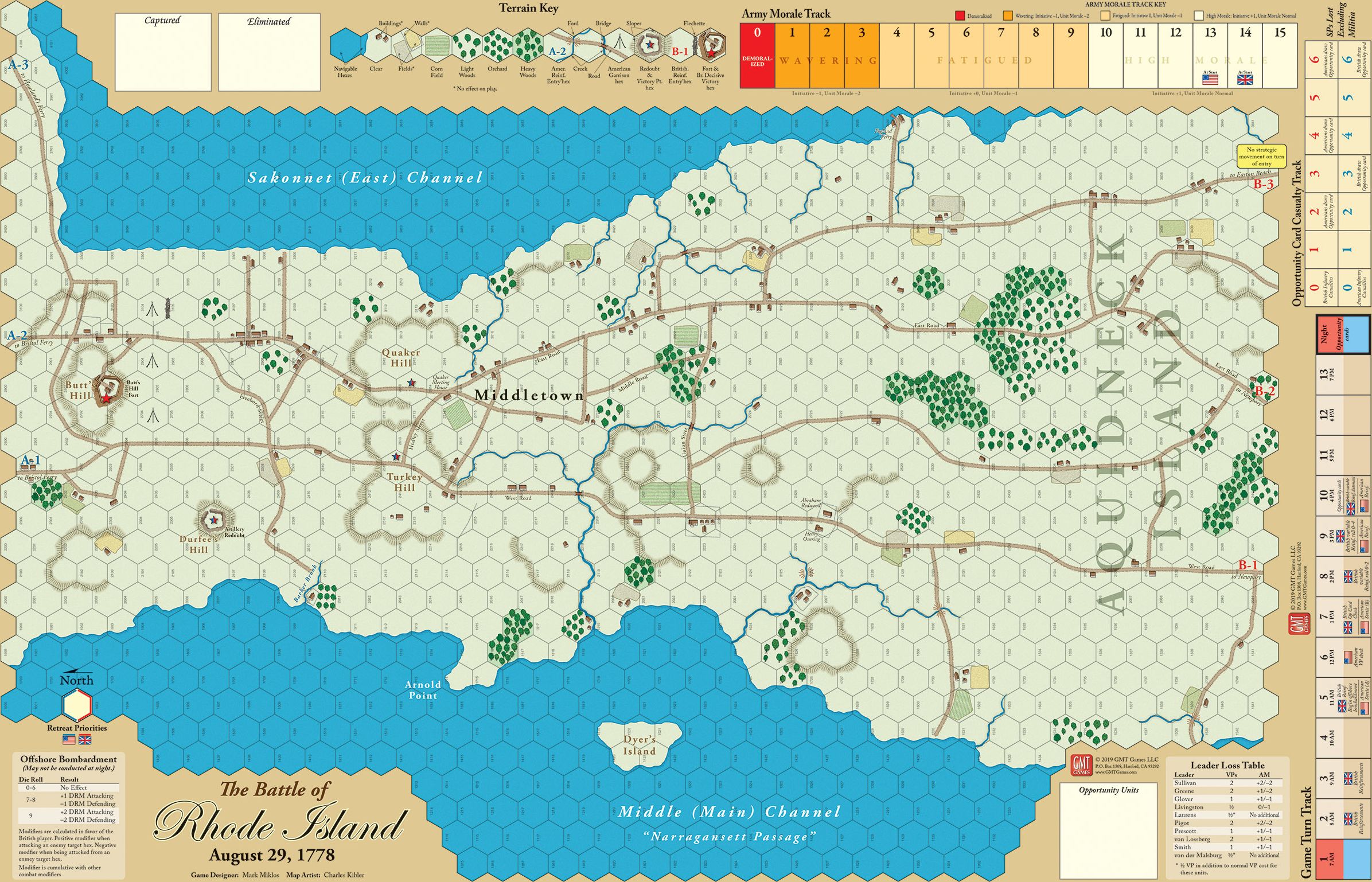
Task: Select the Fort & Br. Decisive Victory key hex
Action: 710,45
